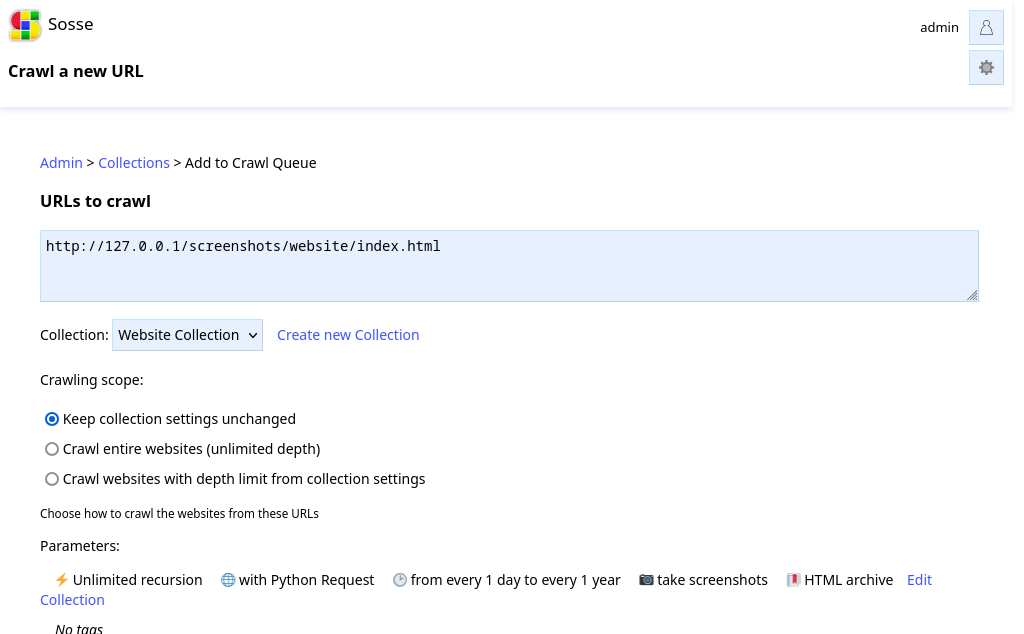Viewport: 1024px width, 634px height.
Task: Click the globe Python Request icon
Action: tap(228, 580)
